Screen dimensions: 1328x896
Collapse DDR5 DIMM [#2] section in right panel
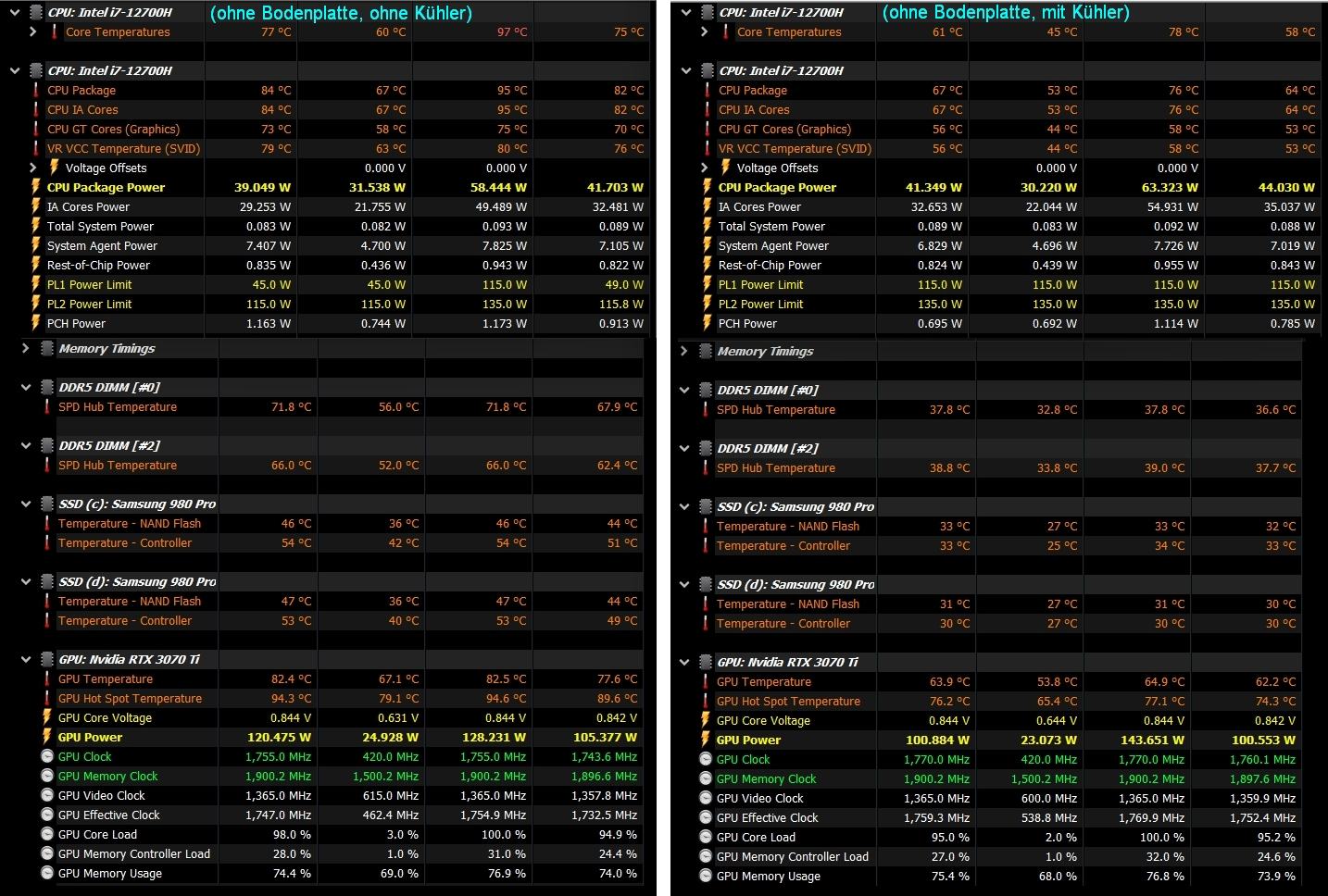(684, 449)
